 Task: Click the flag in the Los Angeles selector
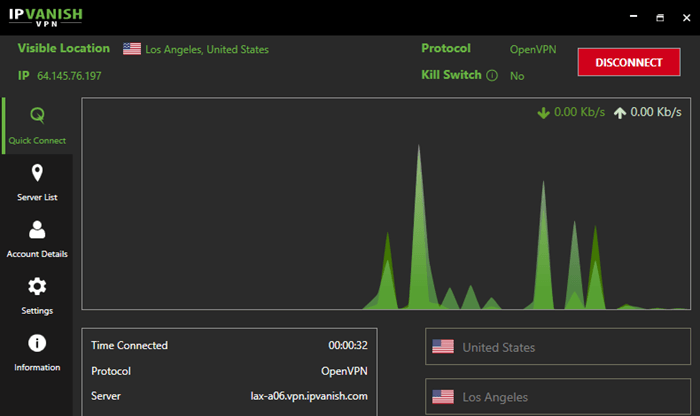[x=443, y=396]
